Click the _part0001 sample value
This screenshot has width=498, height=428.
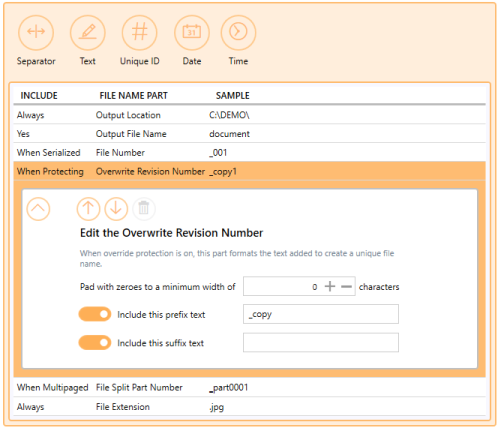tap(229, 387)
